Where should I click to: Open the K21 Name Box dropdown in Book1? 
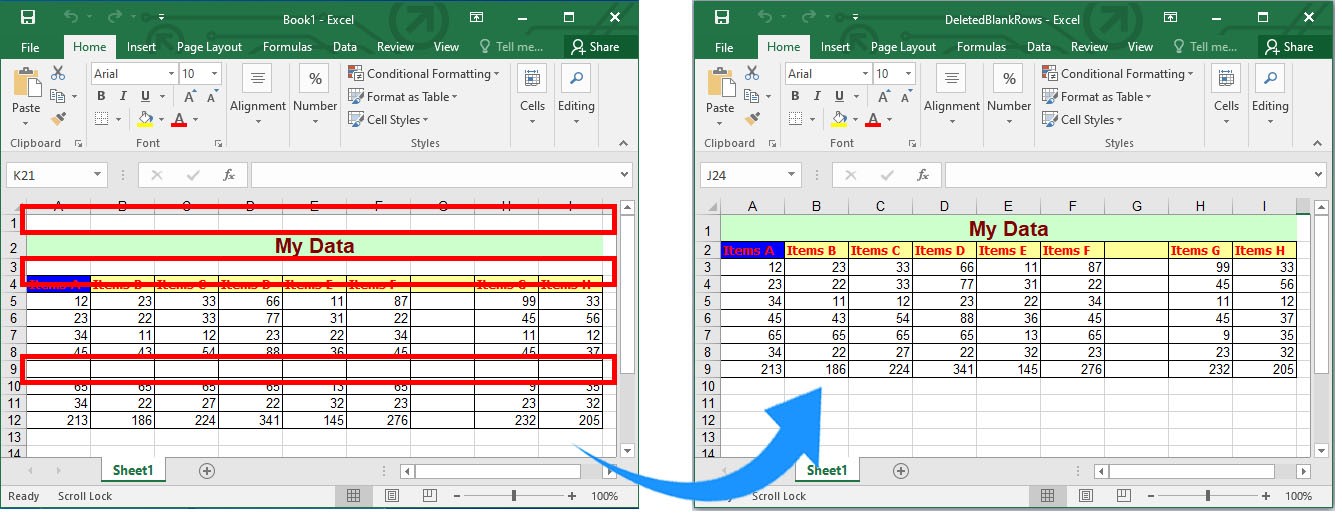coord(97,175)
